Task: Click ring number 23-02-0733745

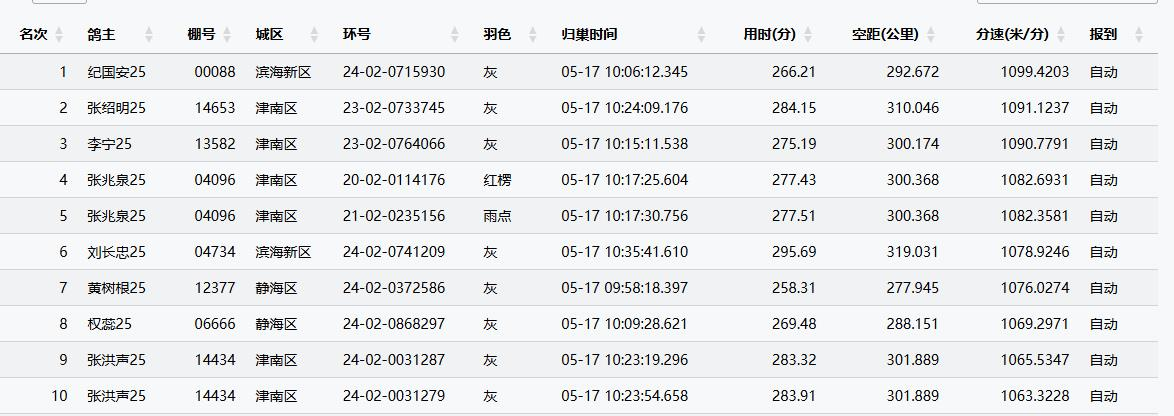Action: (x=393, y=108)
